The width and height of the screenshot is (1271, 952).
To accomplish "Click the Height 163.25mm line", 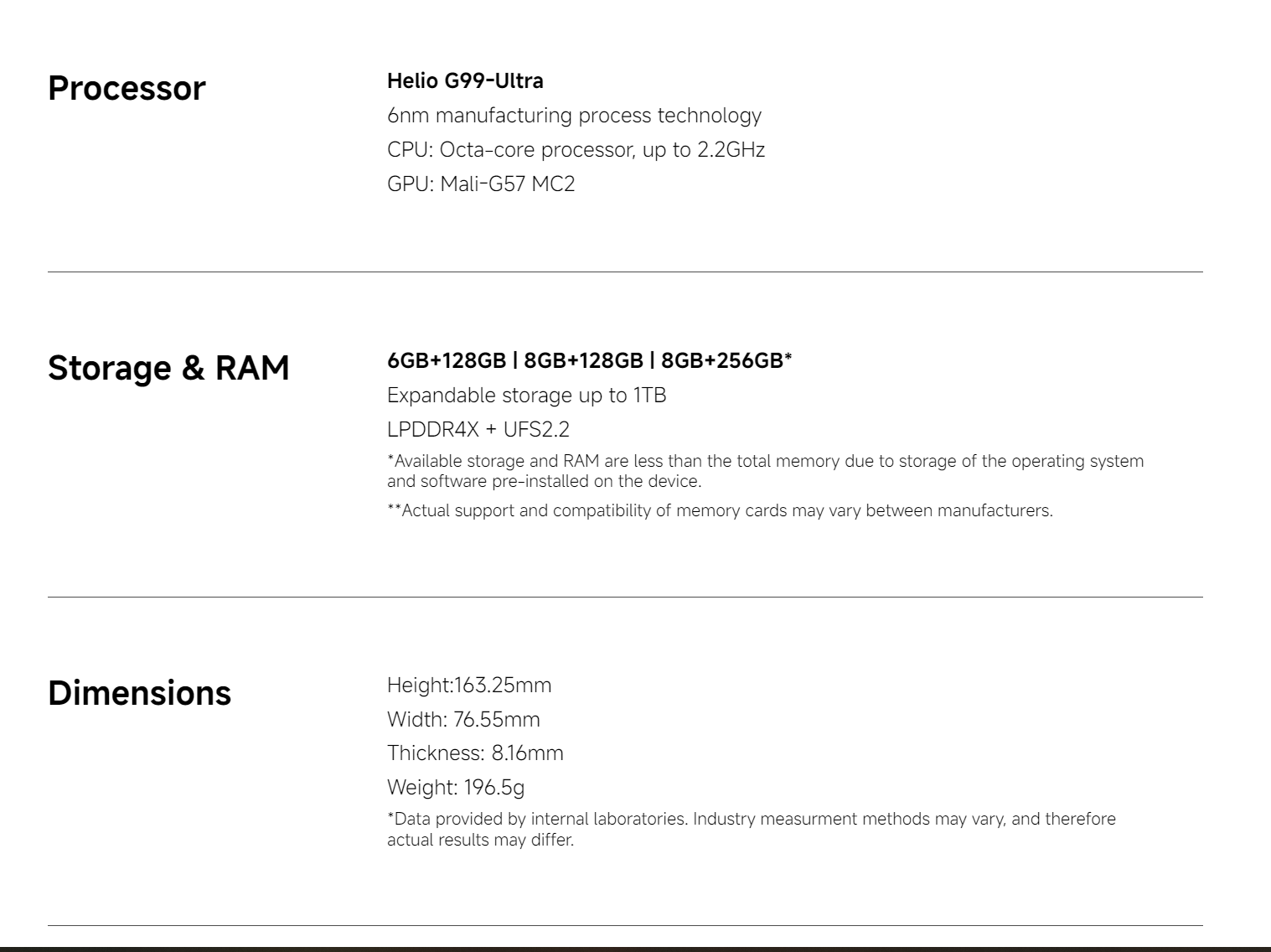I will 469,686.
